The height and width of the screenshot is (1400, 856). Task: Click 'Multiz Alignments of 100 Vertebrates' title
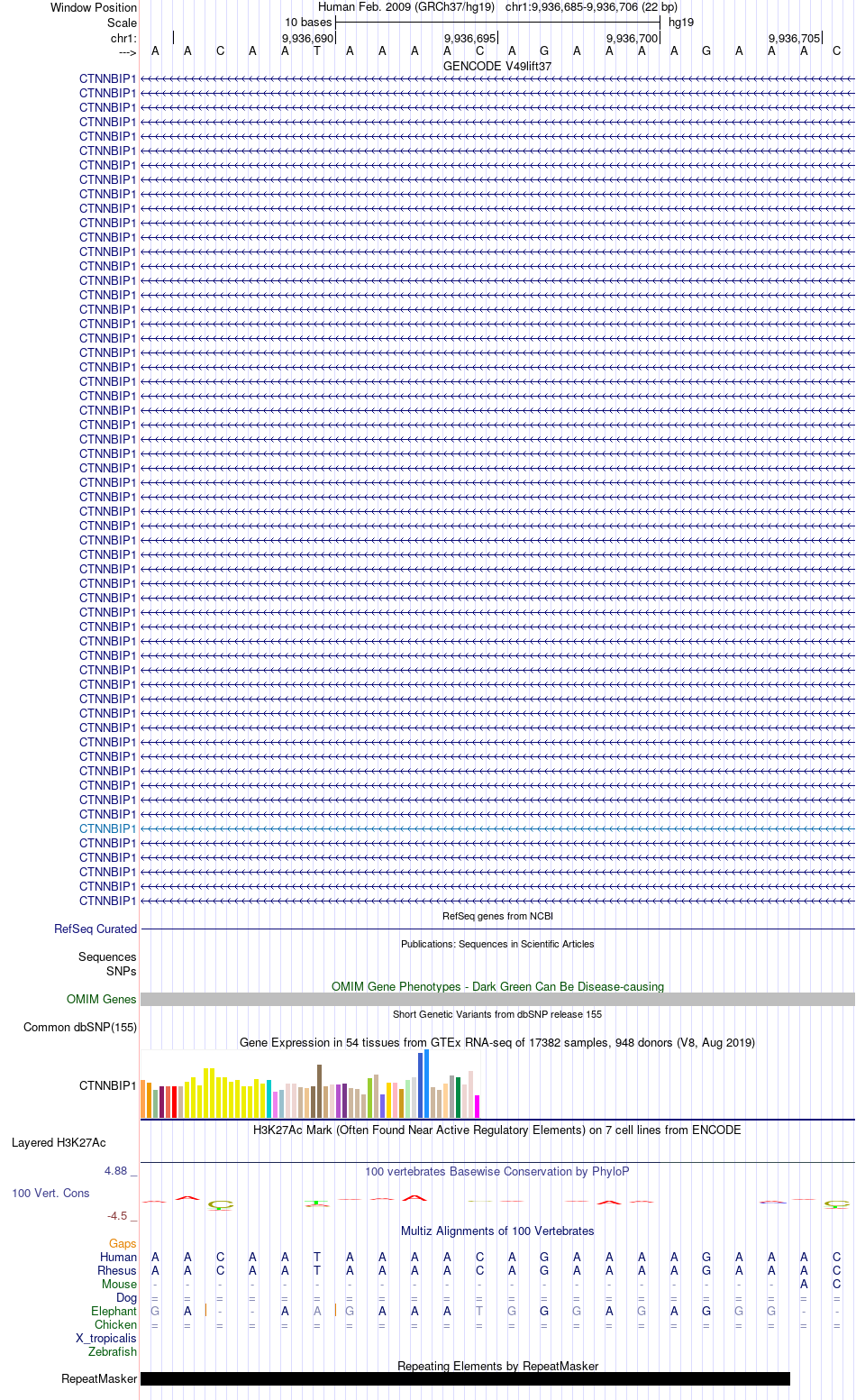click(497, 1231)
